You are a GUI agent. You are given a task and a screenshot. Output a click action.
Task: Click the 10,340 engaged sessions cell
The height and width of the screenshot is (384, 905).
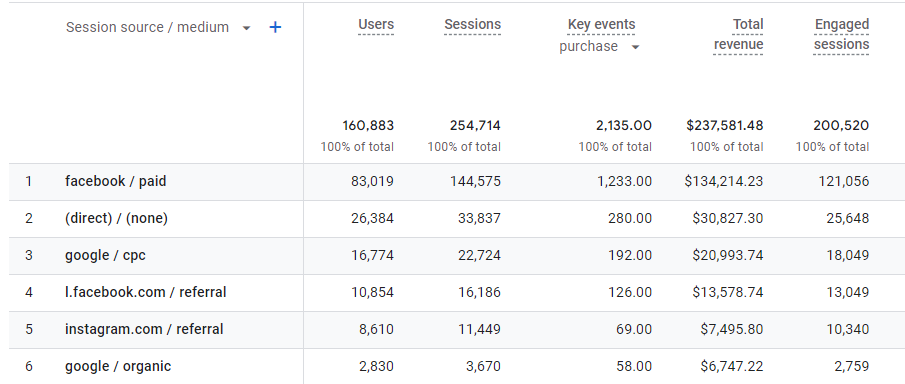(x=847, y=329)
